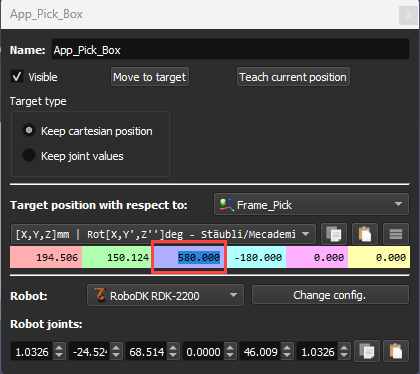Click Teach current position button
Viewport: 420px width, 374px height.
[x=293, y=77]
